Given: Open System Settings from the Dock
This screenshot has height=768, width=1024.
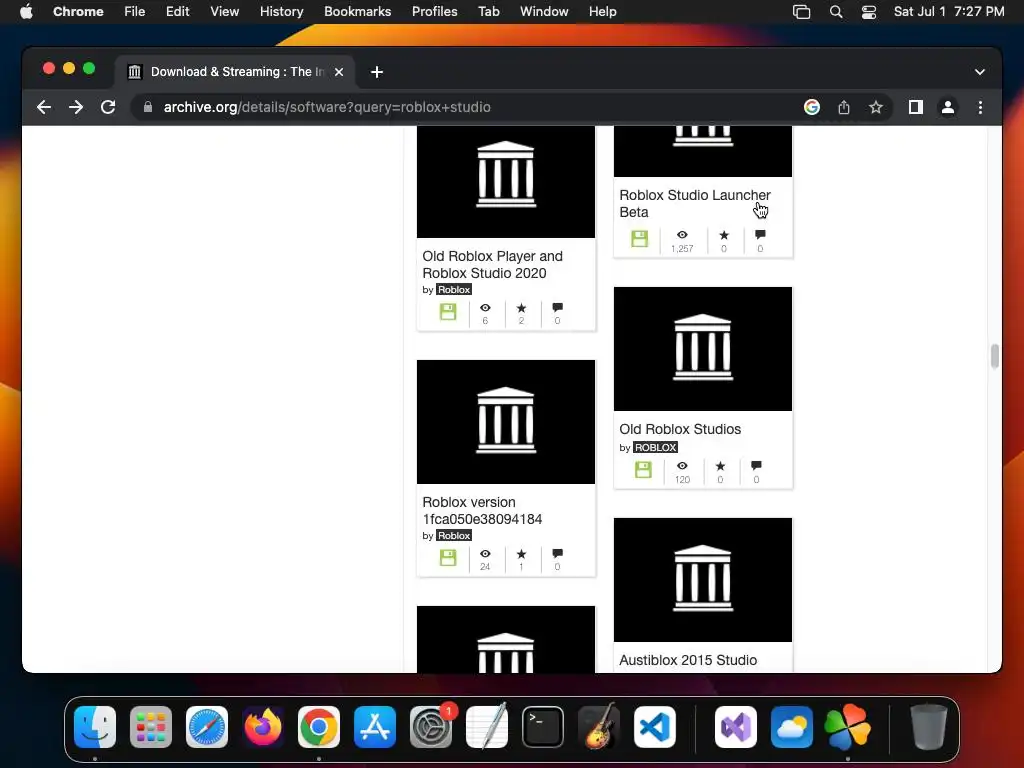Looking at the screenshot, I should tap(431, 726).
